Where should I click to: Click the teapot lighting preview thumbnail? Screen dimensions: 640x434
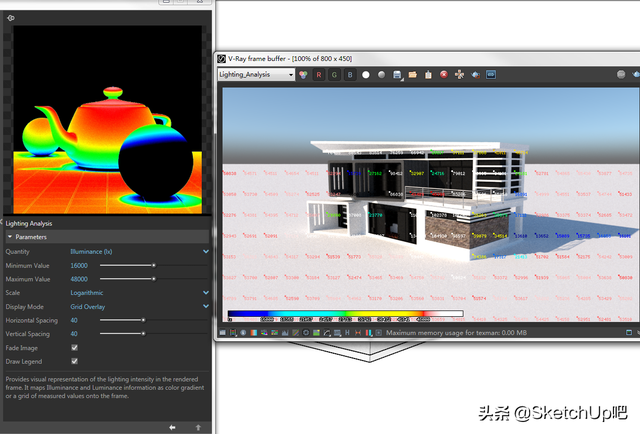(108, 120)
